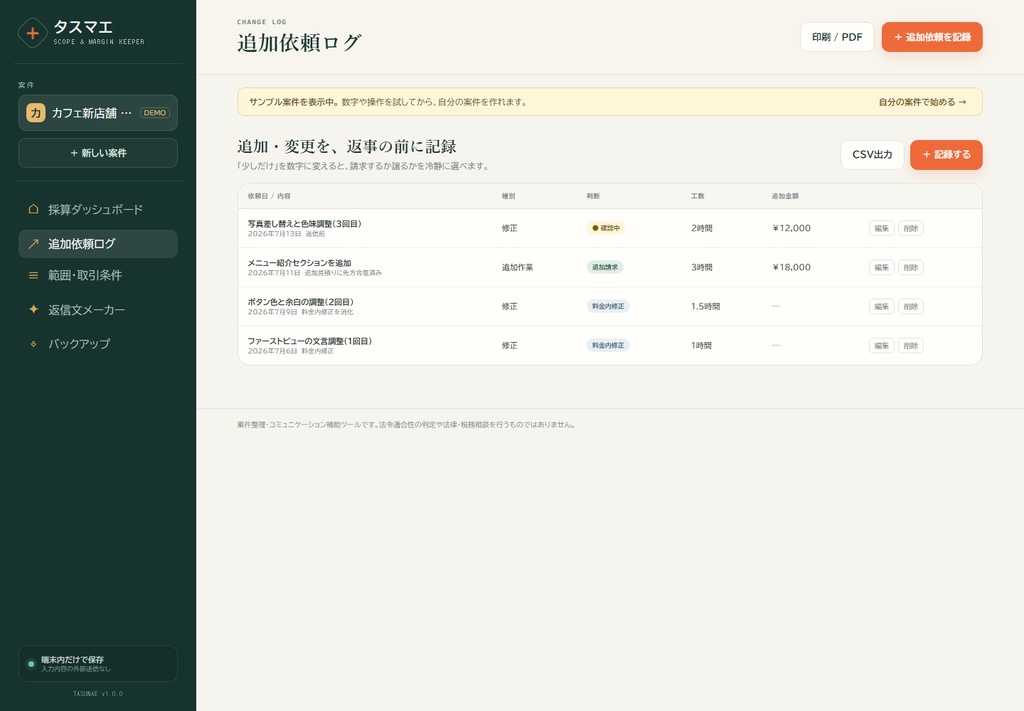Click the 確認中 status badge
Image resolution: width=1024 pixels, height=711 pixels.
point(605,228)
